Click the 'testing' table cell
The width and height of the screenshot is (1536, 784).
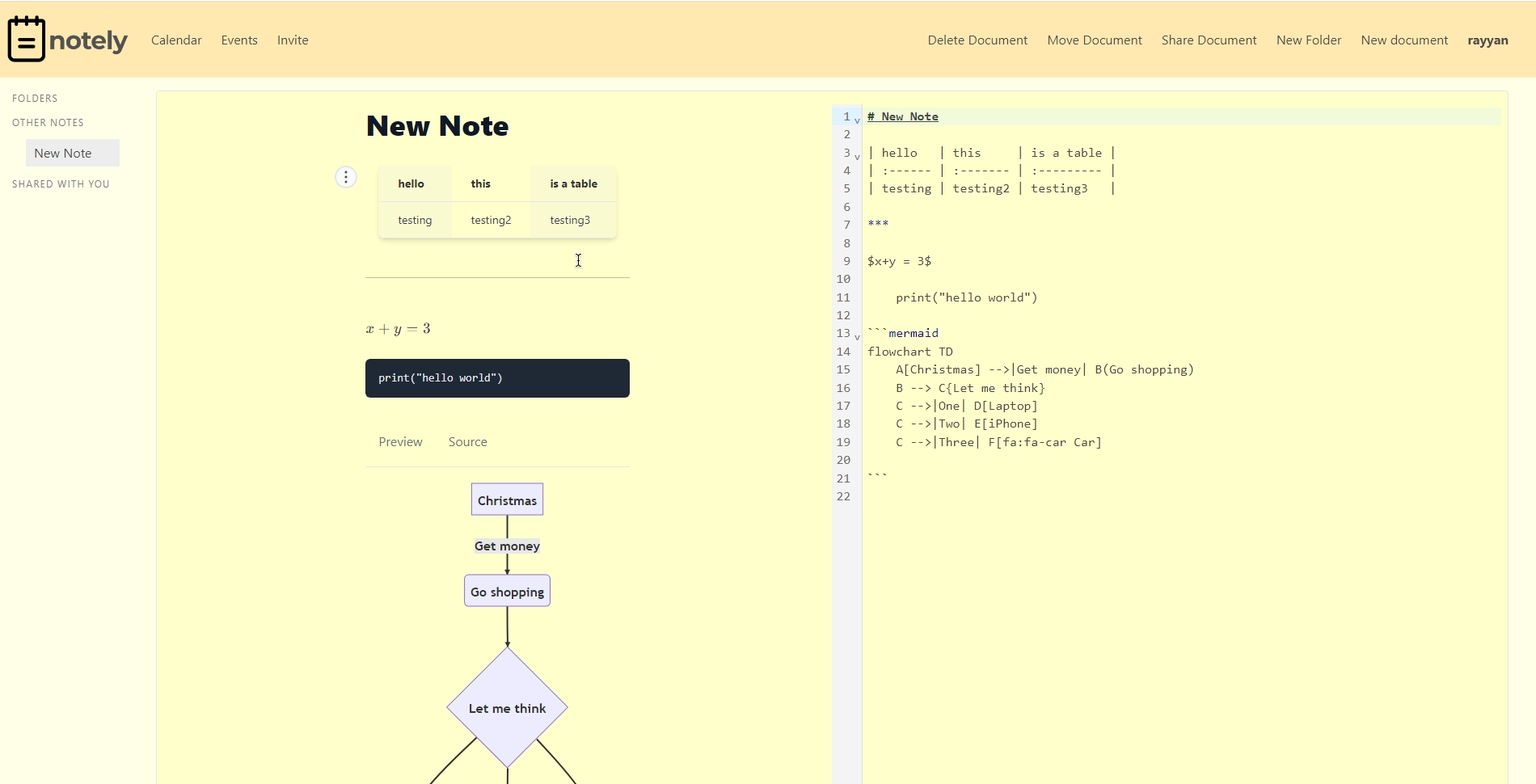coord(415,220)
